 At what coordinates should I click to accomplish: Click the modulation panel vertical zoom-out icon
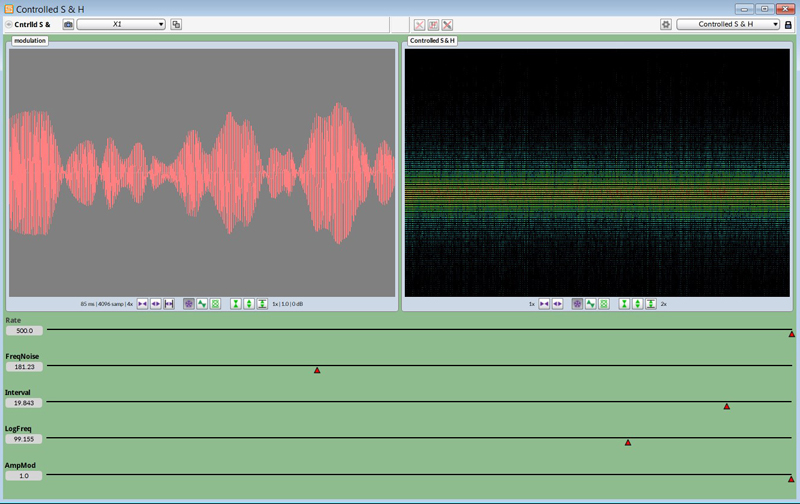point(249,304)
